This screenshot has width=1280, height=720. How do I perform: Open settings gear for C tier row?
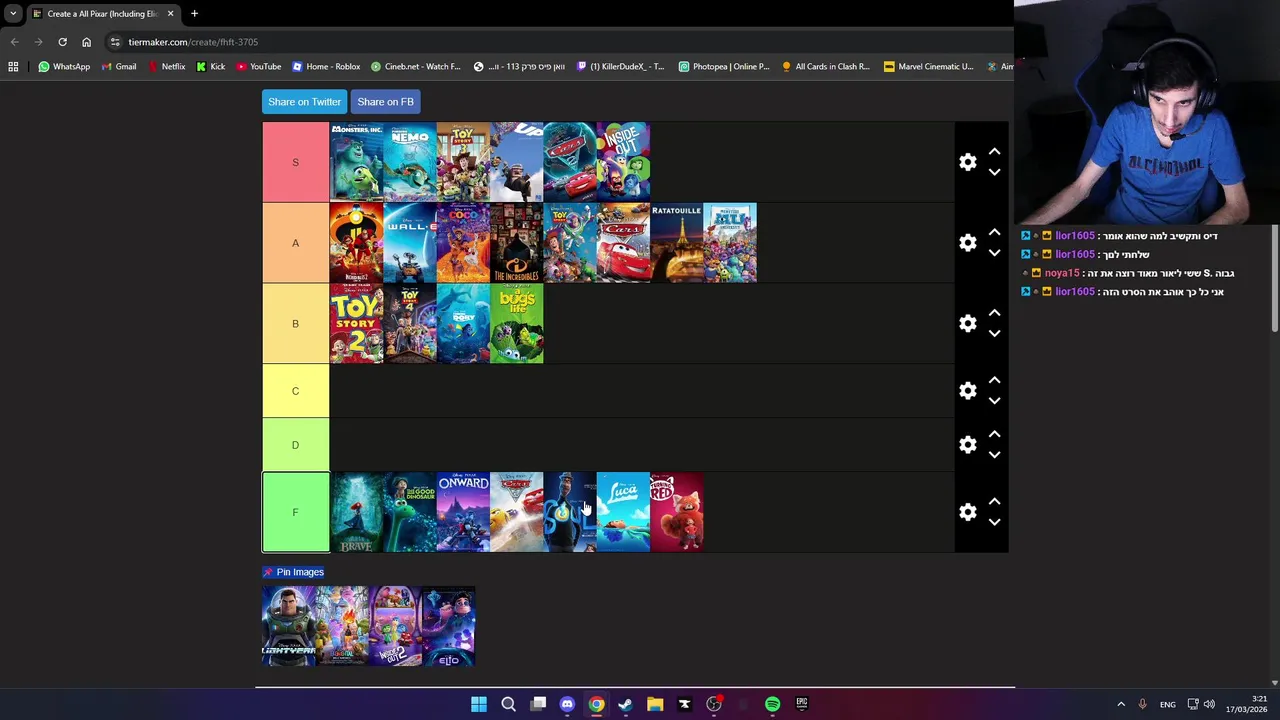967,391
